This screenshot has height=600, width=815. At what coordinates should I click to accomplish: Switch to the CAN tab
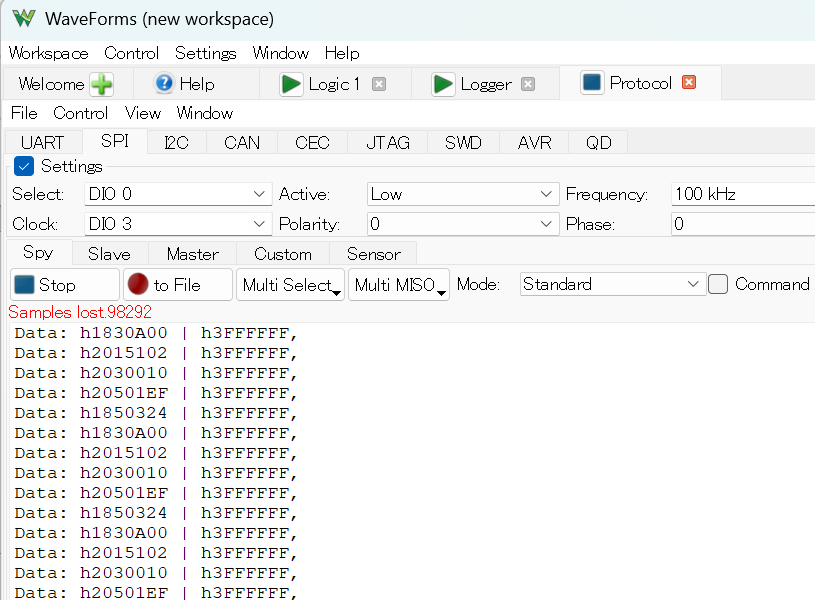pos(242,142)
